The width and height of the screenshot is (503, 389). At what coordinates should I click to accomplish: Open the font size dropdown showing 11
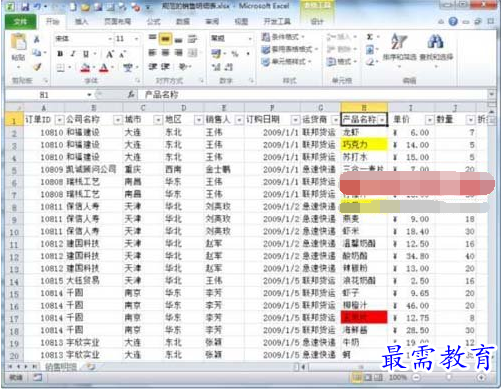pyautogui.click(x=136, y=39)
